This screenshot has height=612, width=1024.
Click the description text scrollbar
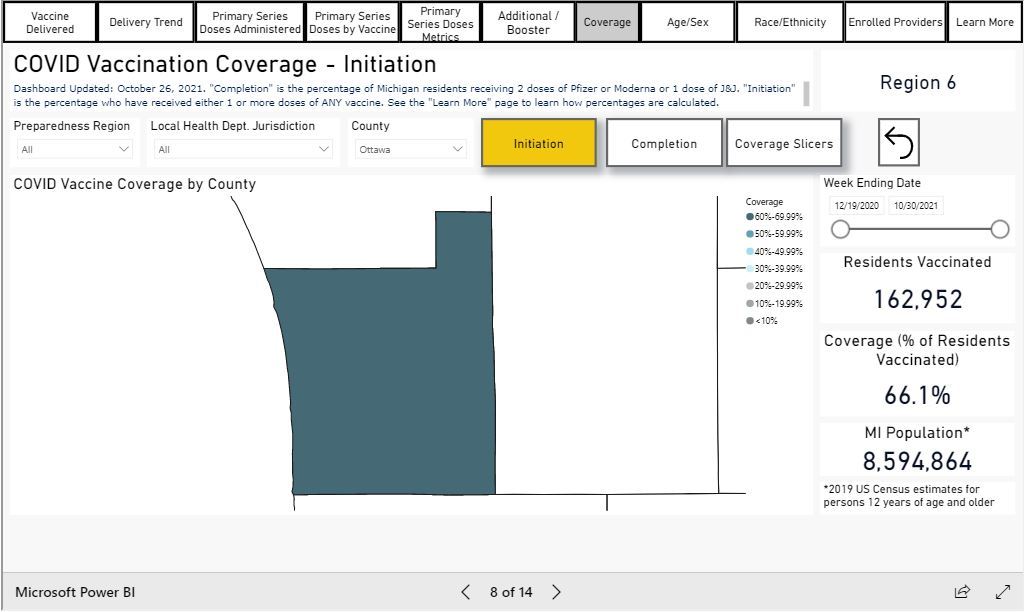pos(806,94)
